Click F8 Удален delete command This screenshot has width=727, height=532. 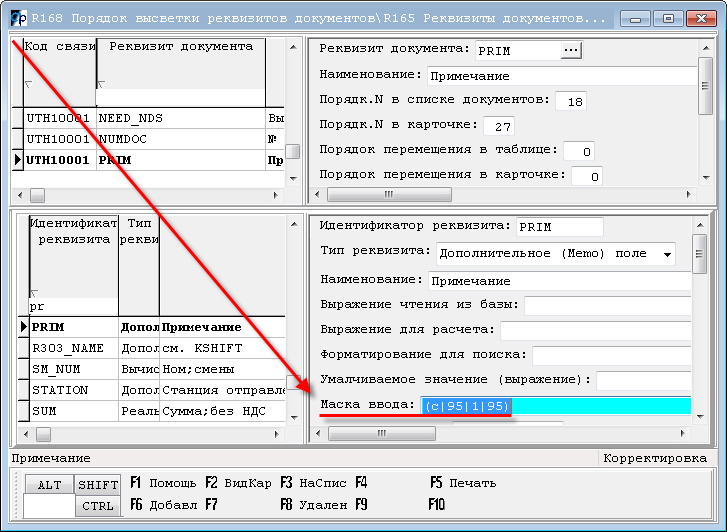(x=313, y=505)
